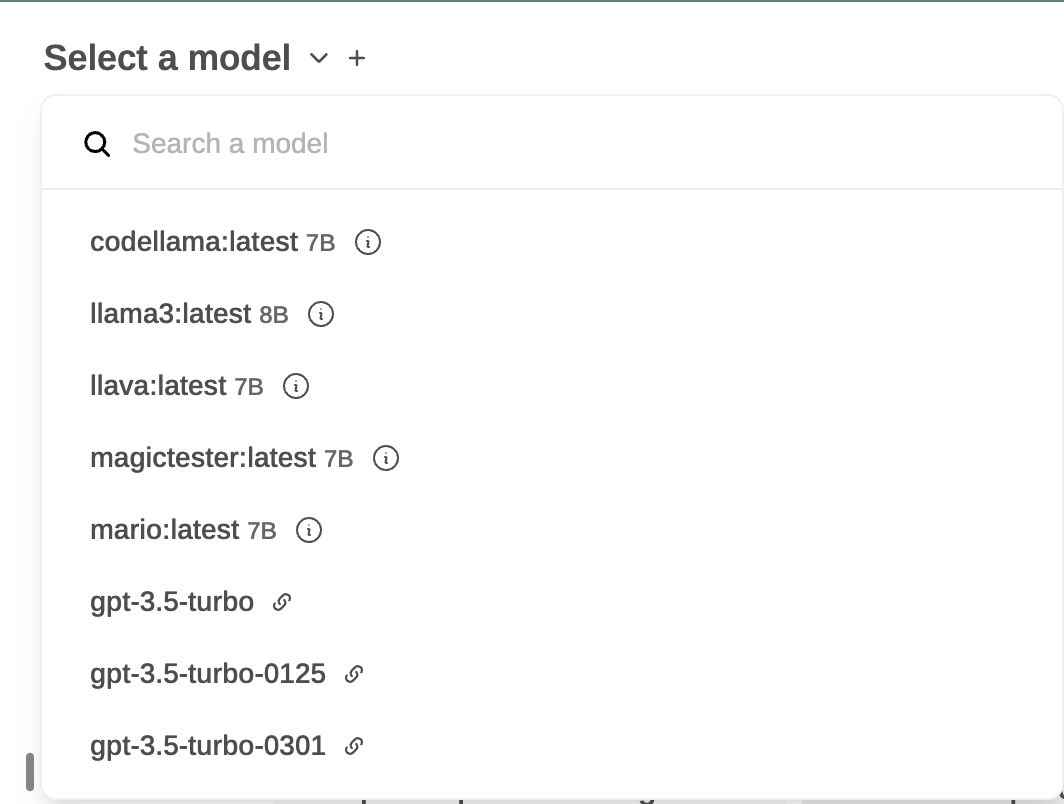Show info for magictester:latest model

[x=386, y=458]
